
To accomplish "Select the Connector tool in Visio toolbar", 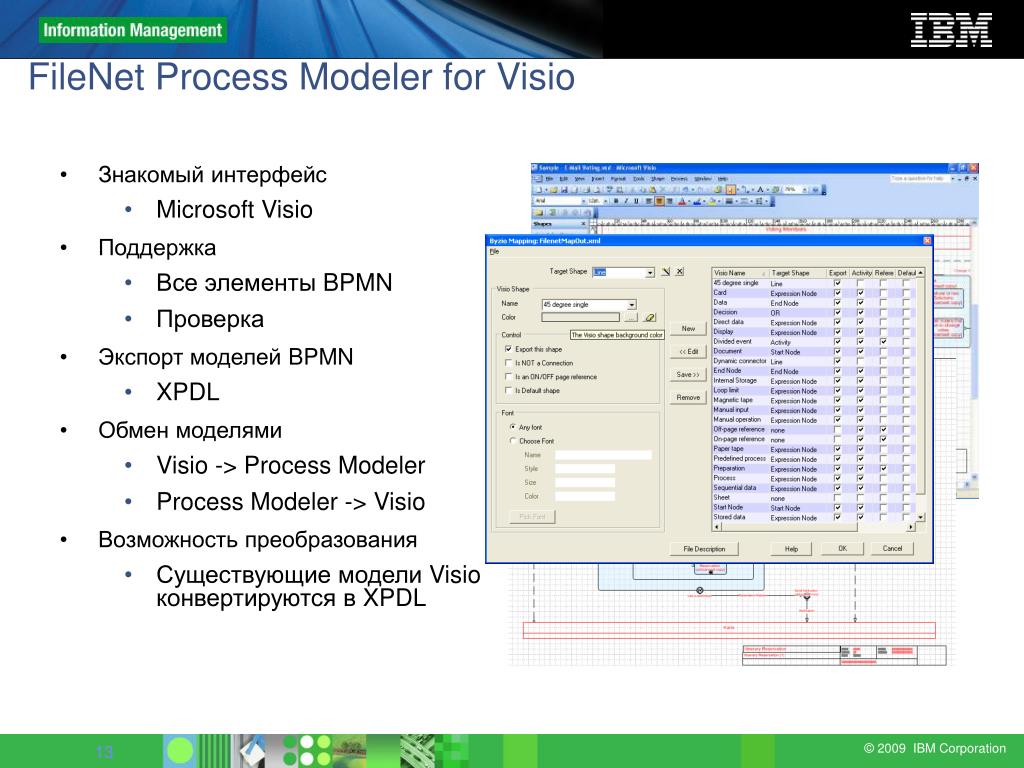I will coord(745,189).
